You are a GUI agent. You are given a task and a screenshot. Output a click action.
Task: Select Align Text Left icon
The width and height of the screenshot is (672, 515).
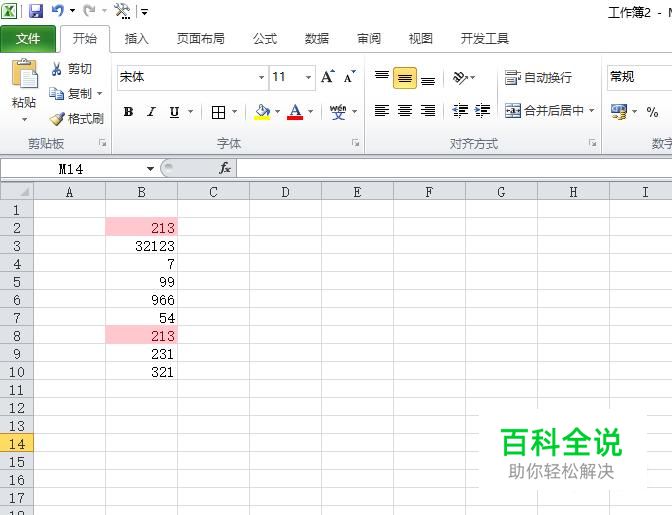pyautogui.click(x=381, y=111)
